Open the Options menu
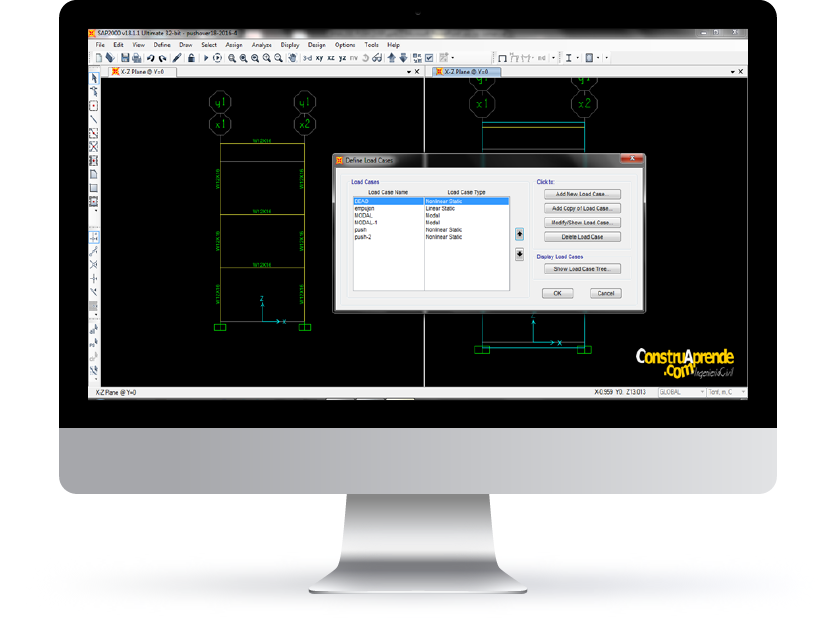Image resolution: width=836 pixels, height=640 pixels. coord(345,45)
